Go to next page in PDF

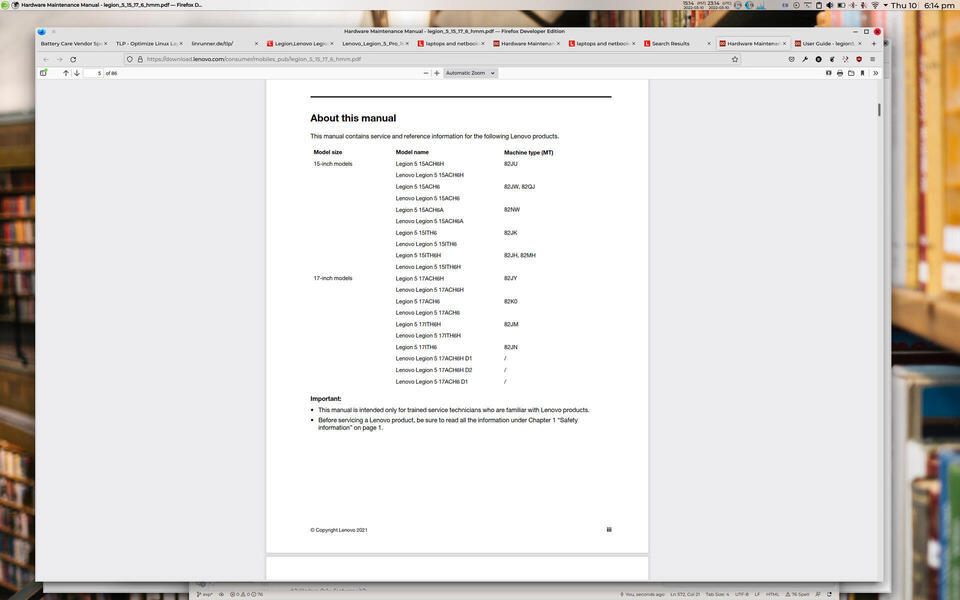point(77,73)
